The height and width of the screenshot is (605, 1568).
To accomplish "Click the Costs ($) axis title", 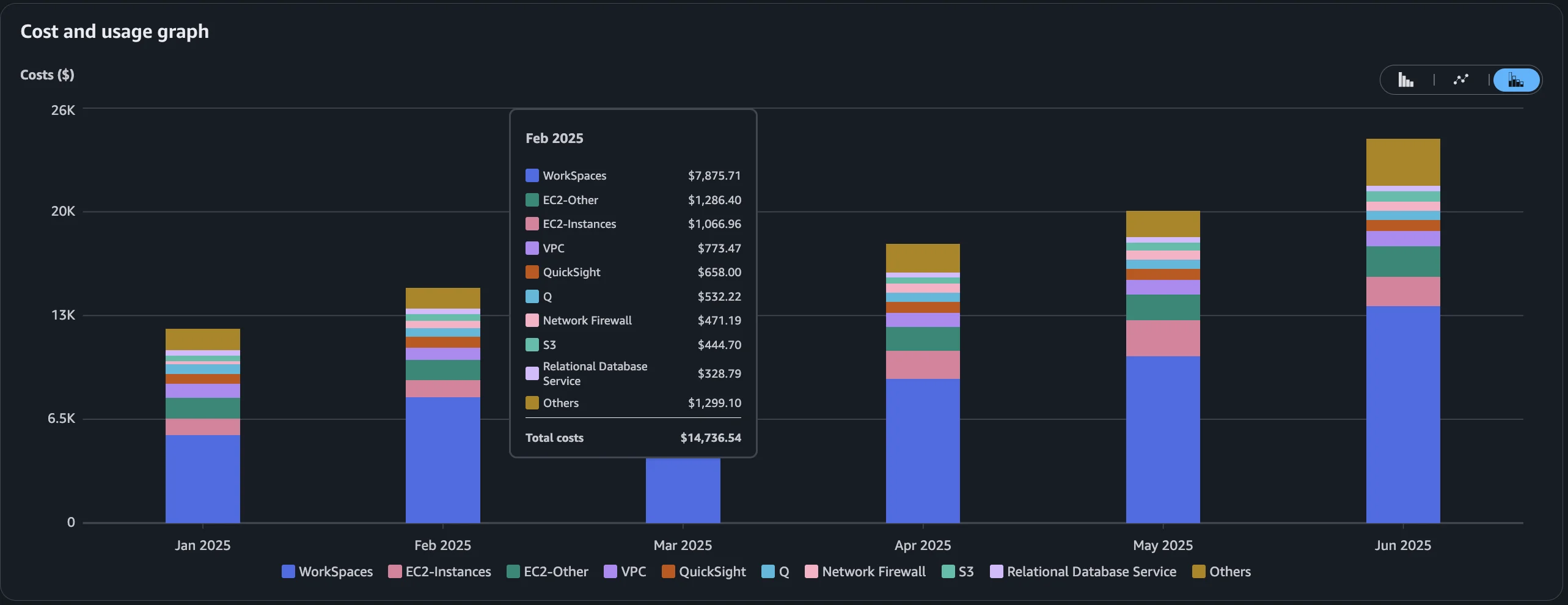I will pos(47,75).
